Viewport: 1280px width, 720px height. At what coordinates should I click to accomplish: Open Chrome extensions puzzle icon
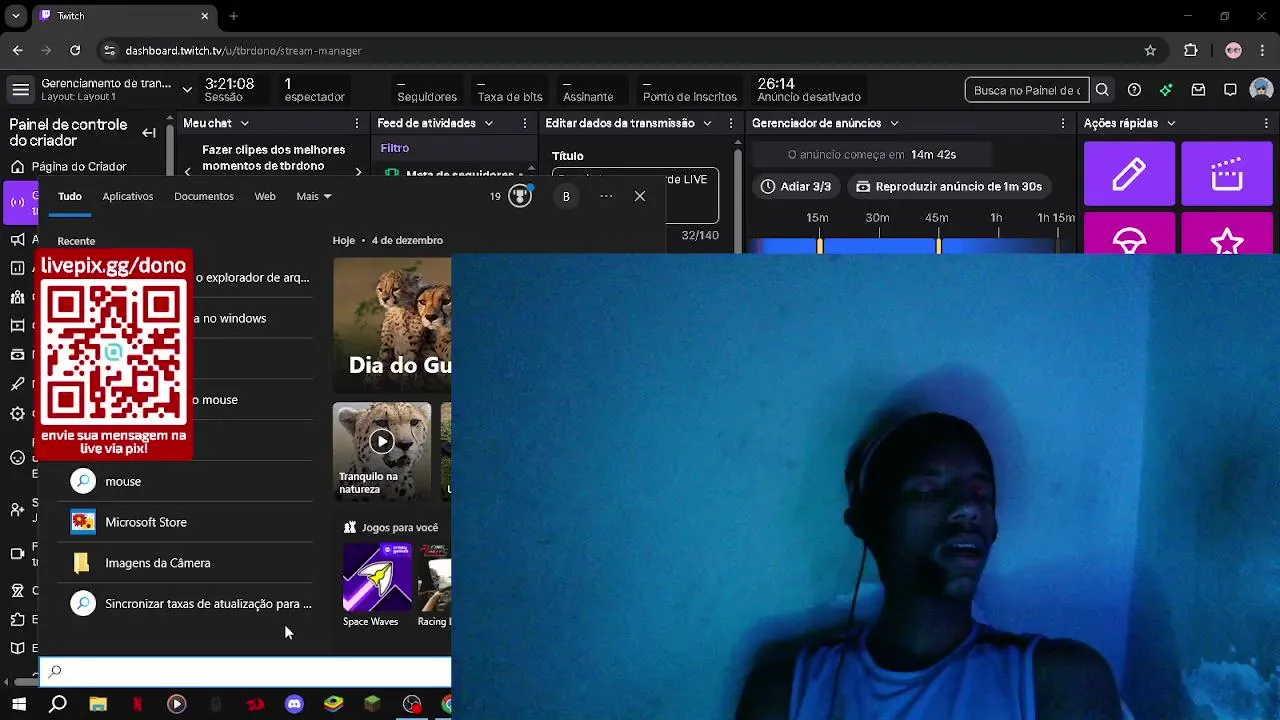pyautogui.click(x=1190, y=50)
